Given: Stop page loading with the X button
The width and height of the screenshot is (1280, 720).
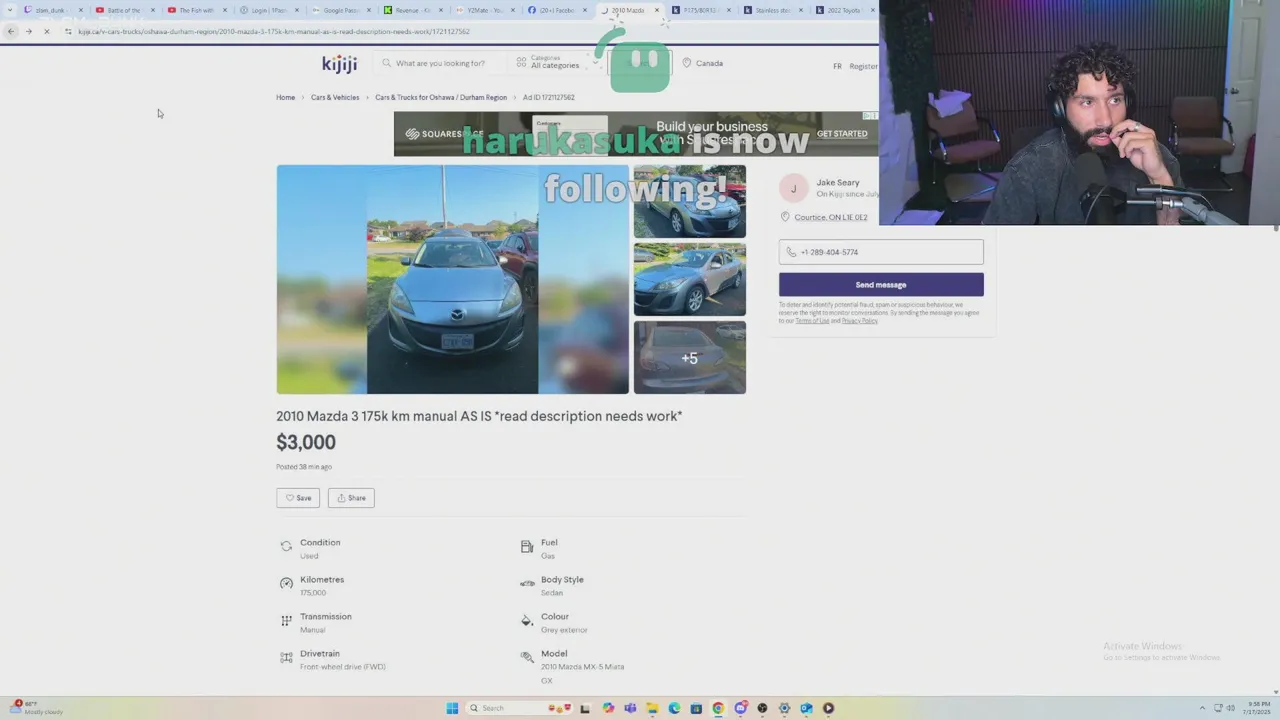Looking at the screenshot, I should [46, 31].
